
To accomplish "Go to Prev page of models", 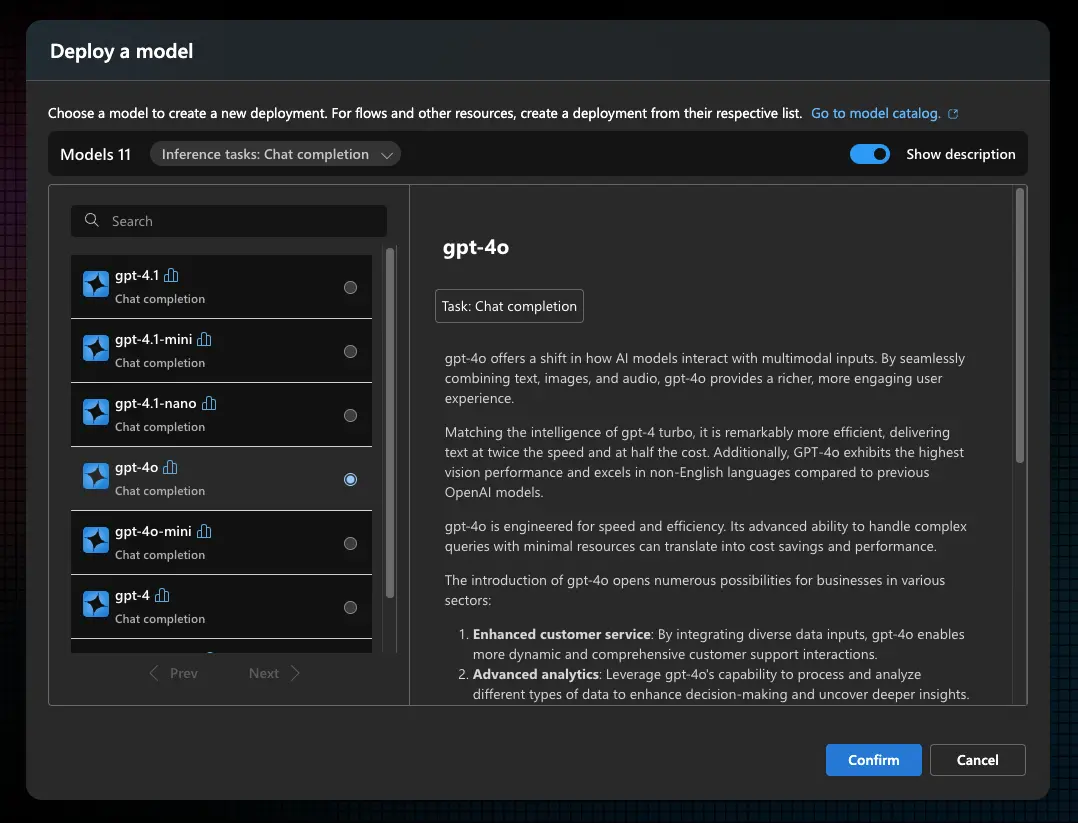I will (174, 673).
